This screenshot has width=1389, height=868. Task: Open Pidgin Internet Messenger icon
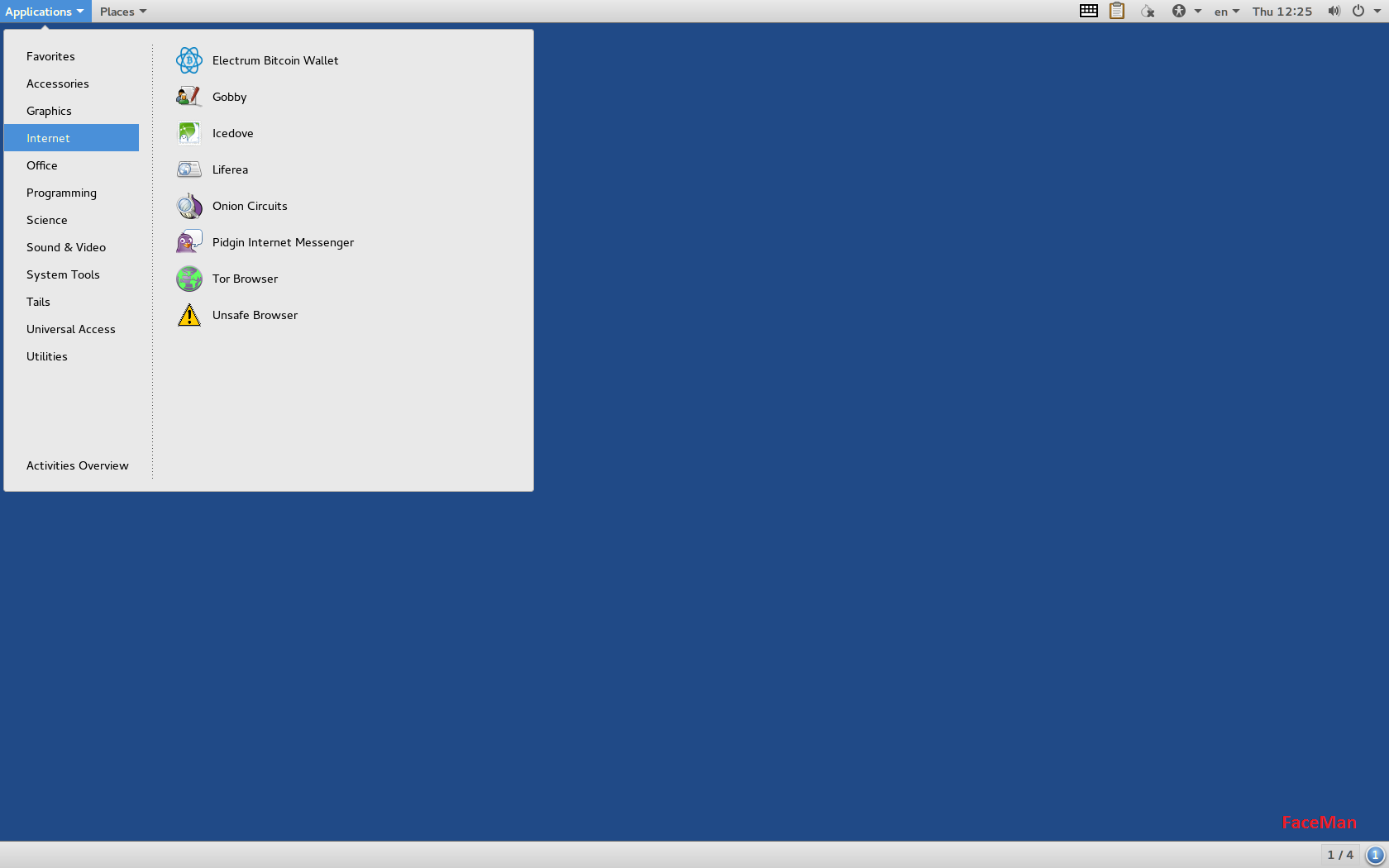coord(189,242)
